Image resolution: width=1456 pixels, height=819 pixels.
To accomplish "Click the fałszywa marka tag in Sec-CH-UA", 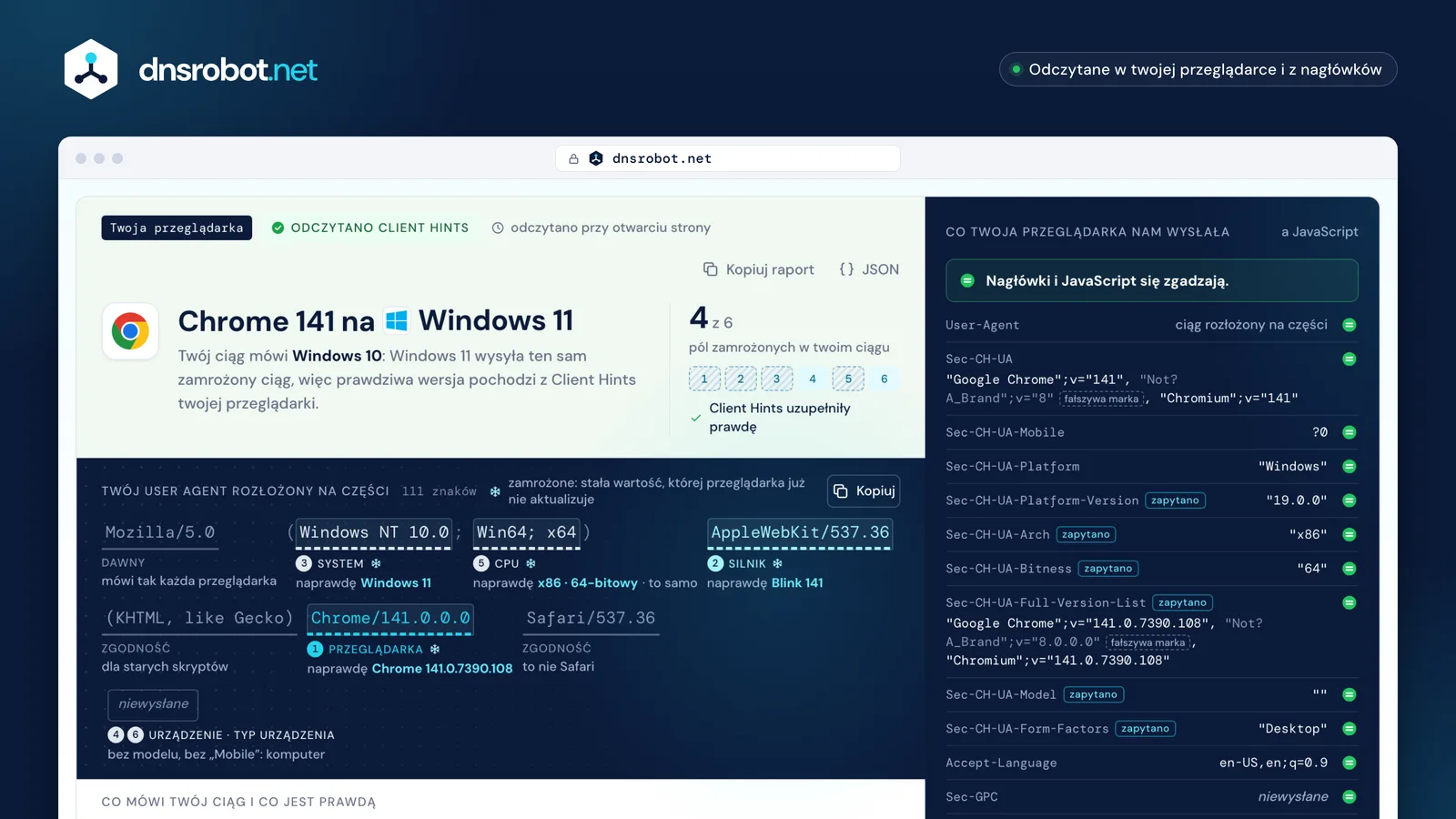I will pos(1101,399).
